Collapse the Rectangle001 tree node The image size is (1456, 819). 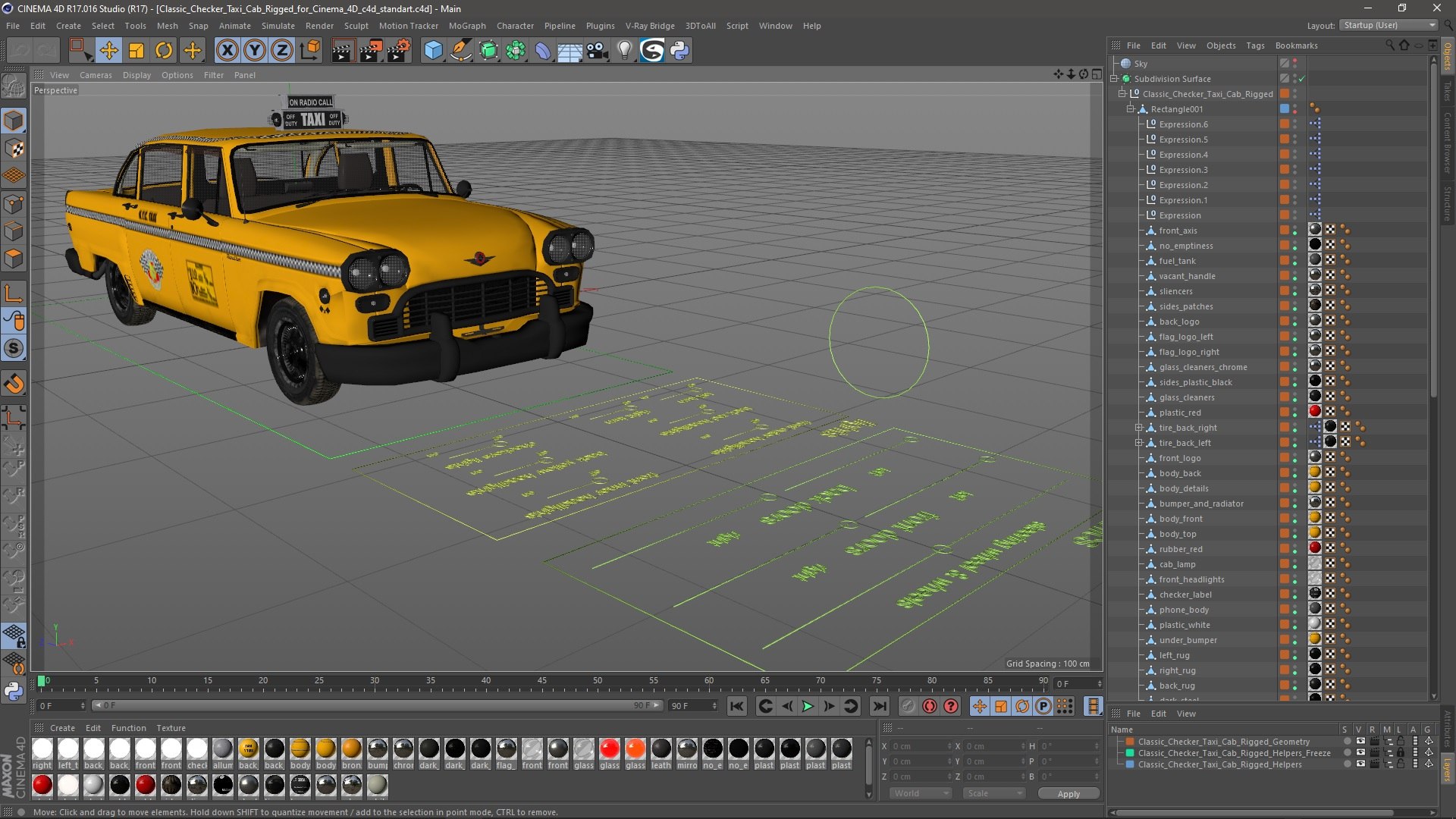click(x=1131, y=109)
